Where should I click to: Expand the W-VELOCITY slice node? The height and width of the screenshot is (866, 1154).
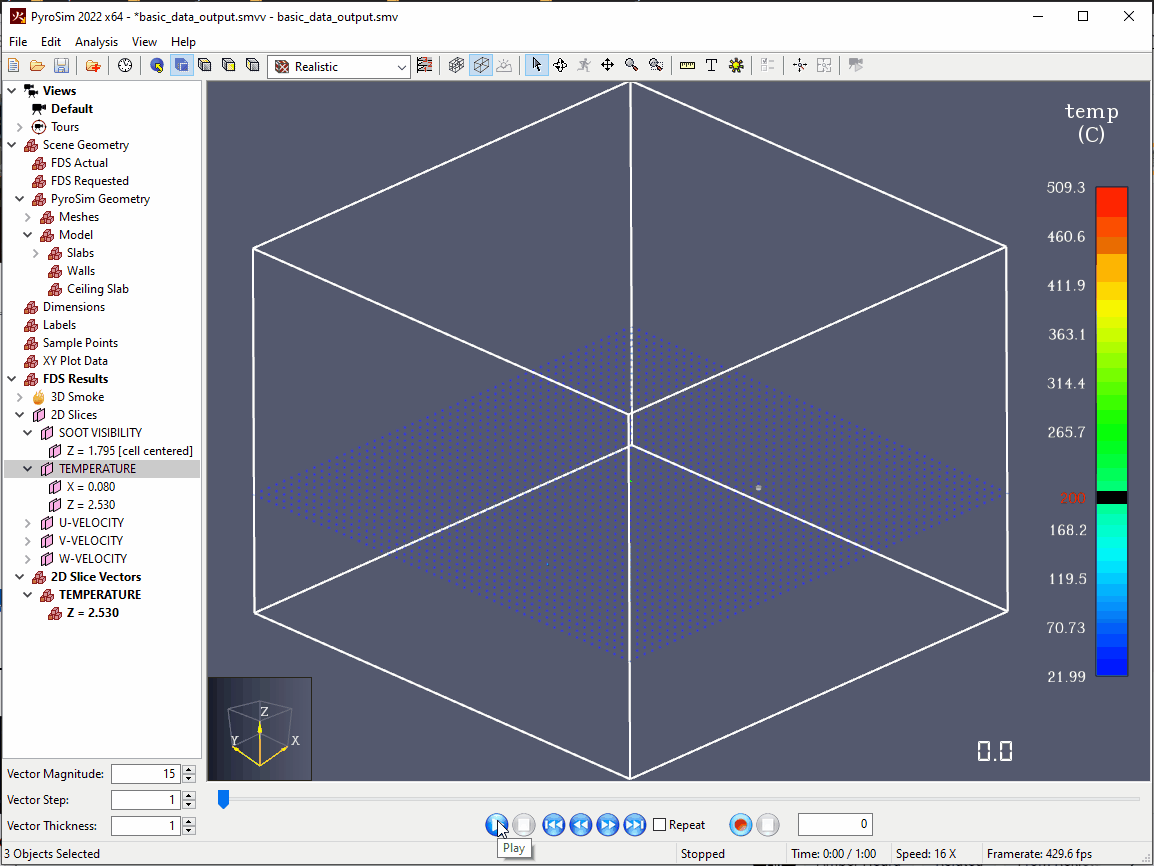click(x=28, y=559)
